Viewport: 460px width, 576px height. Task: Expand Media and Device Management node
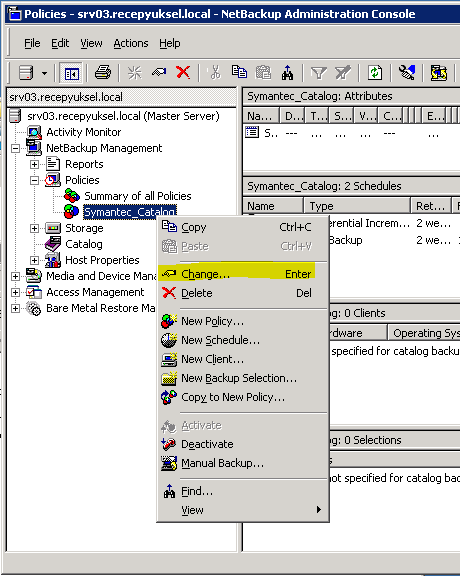click(15, 276)
